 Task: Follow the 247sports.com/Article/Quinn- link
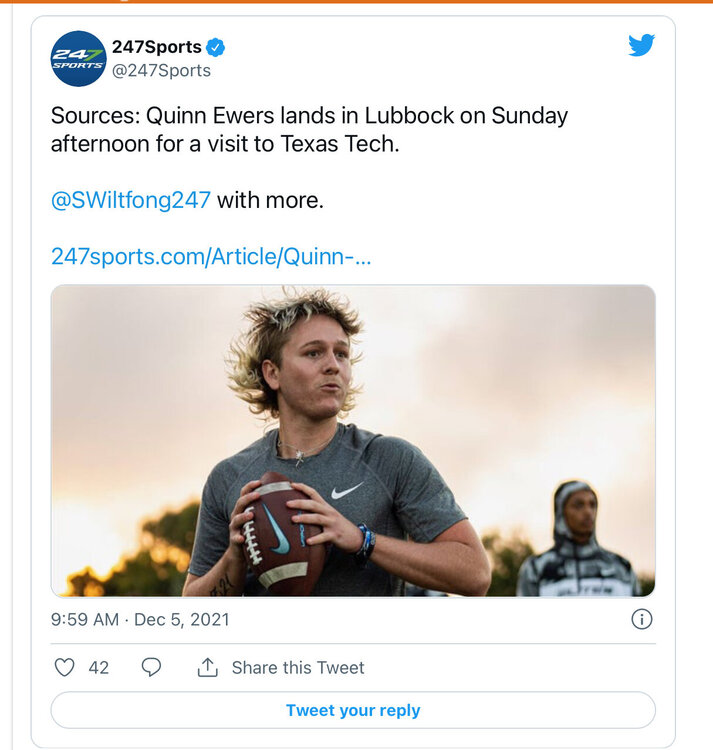(211, 256)
